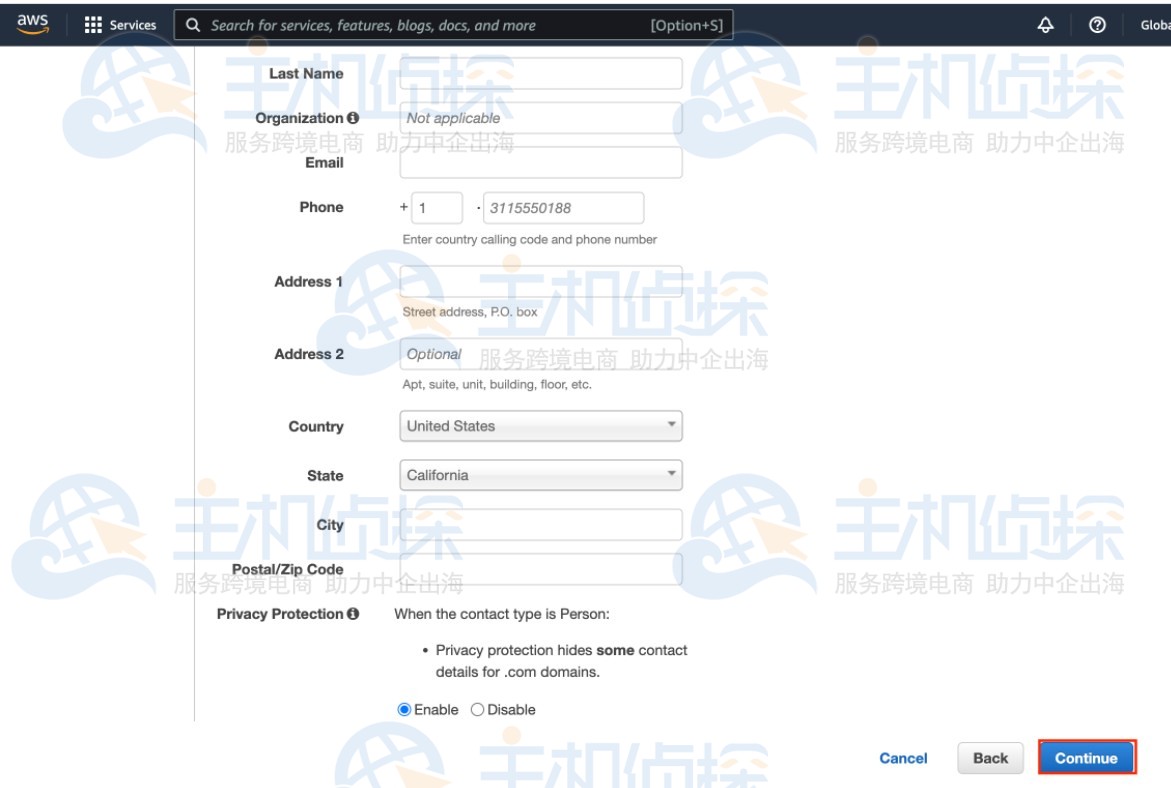Disable privacy protection

[x=478, y=709]
